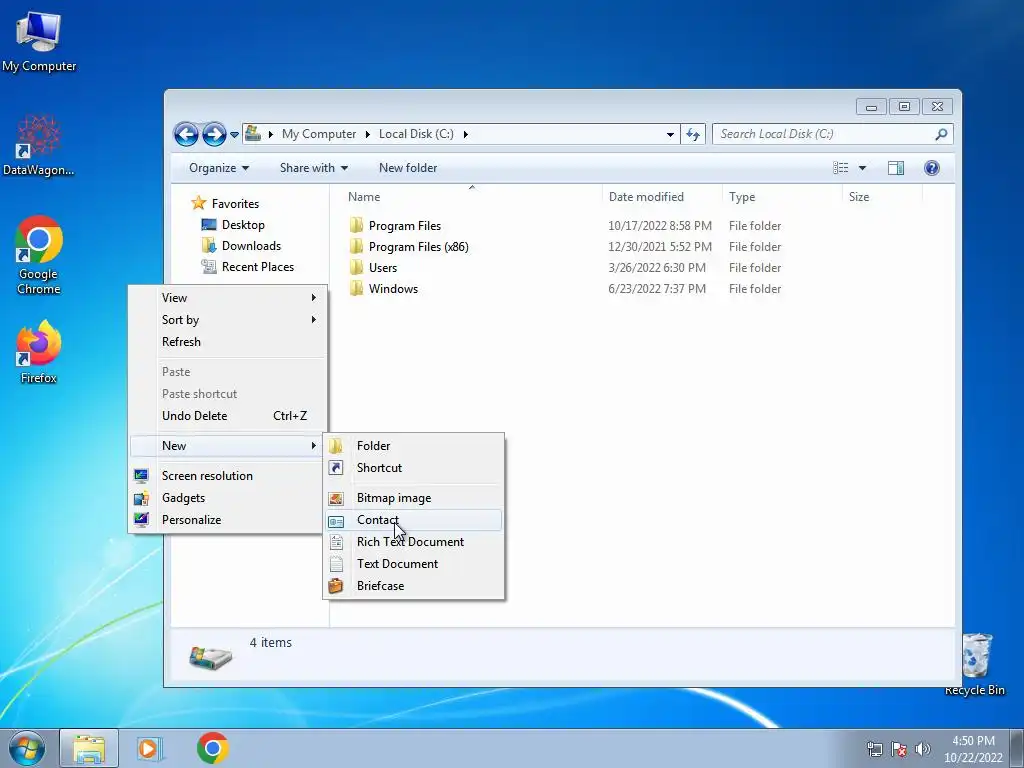Image resolution: width=1024 pixels, height=768 pixels.
Task: Toggle the preview pane button
Action: click(896, 168)
